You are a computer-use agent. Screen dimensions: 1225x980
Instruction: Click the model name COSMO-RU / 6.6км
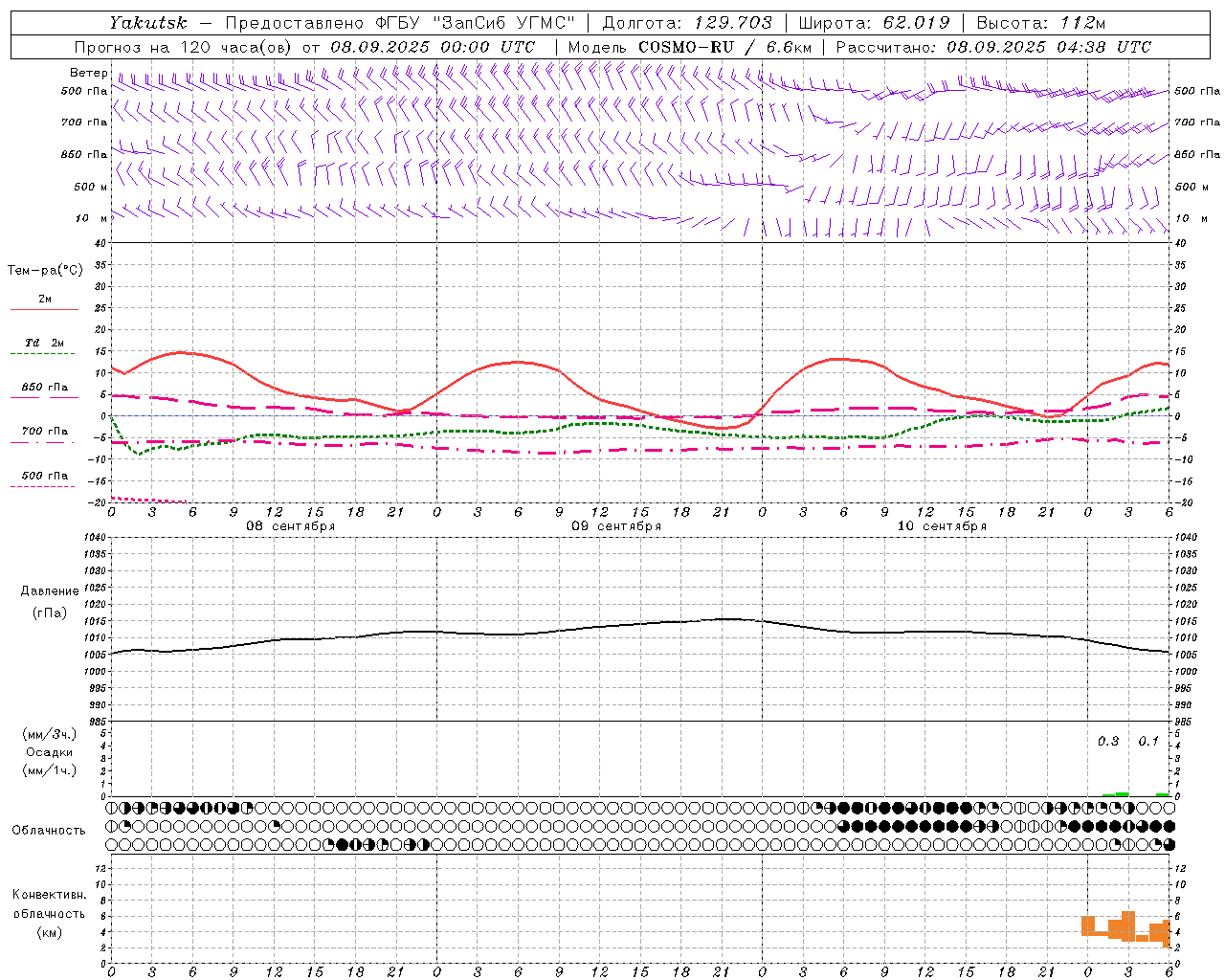[724, 47]
